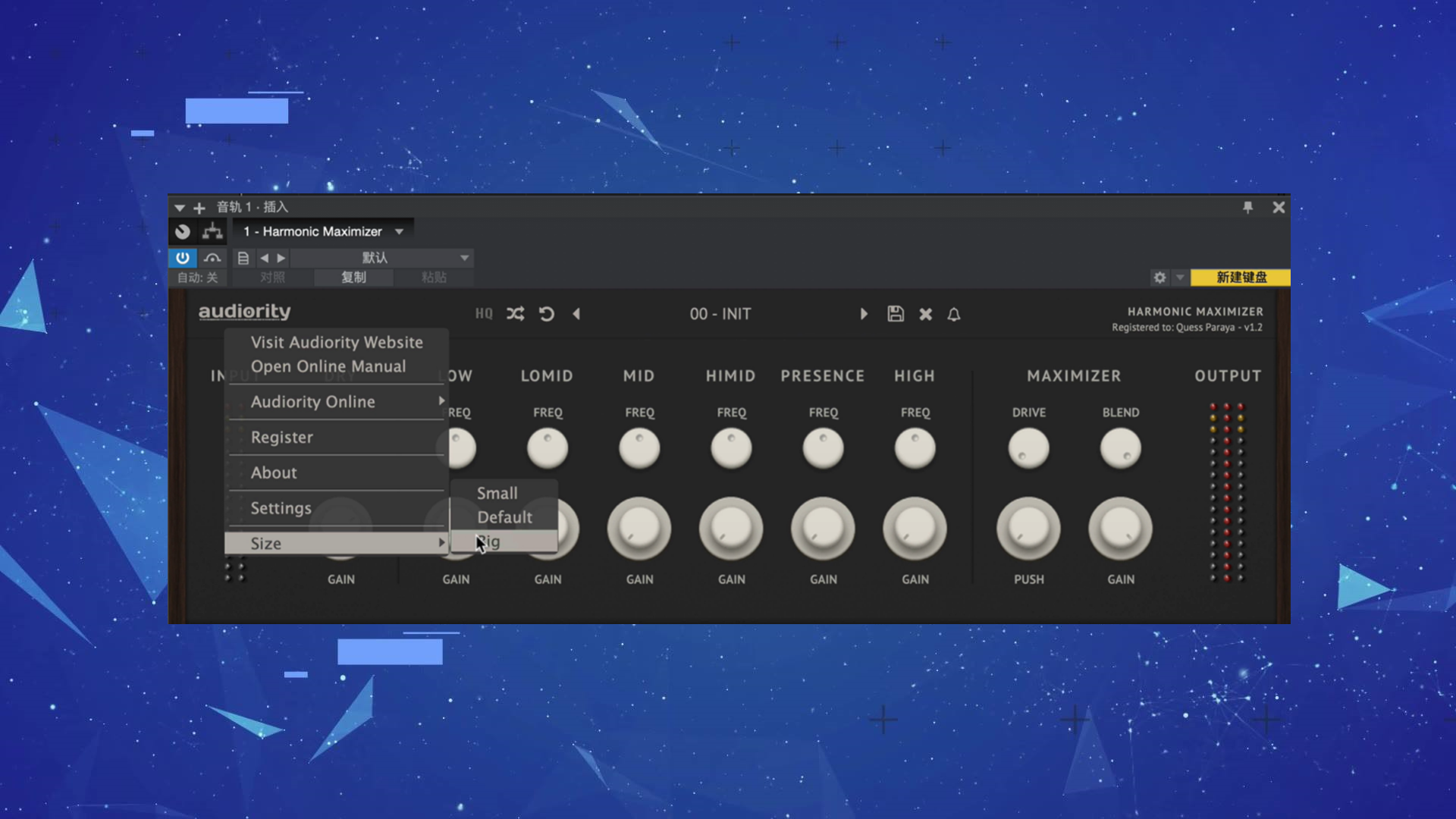Close the plugin window
Viewport: 1456px width, 819px height.
click(1279, 207)
